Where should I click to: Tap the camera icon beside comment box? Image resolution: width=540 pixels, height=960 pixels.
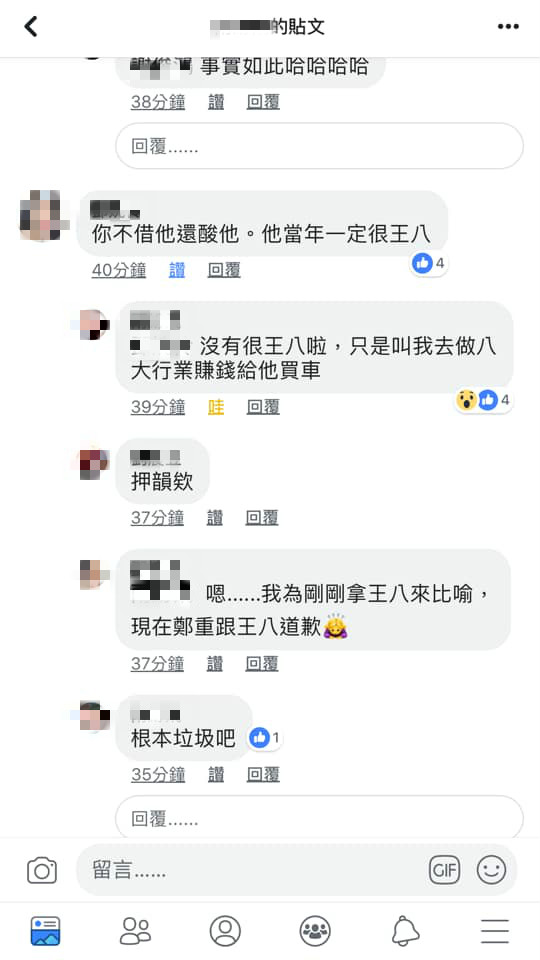point(42,870)
